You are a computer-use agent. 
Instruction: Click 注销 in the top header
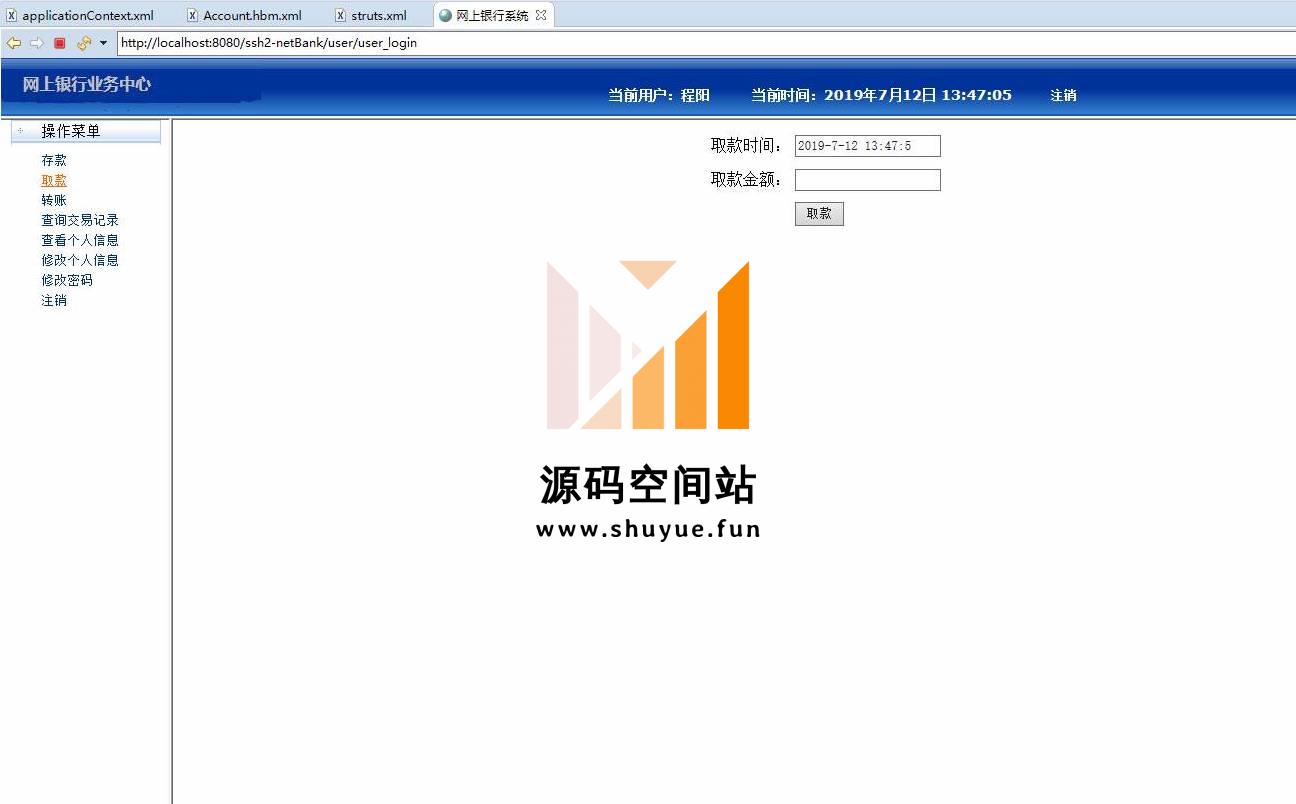pos(1063,95)
